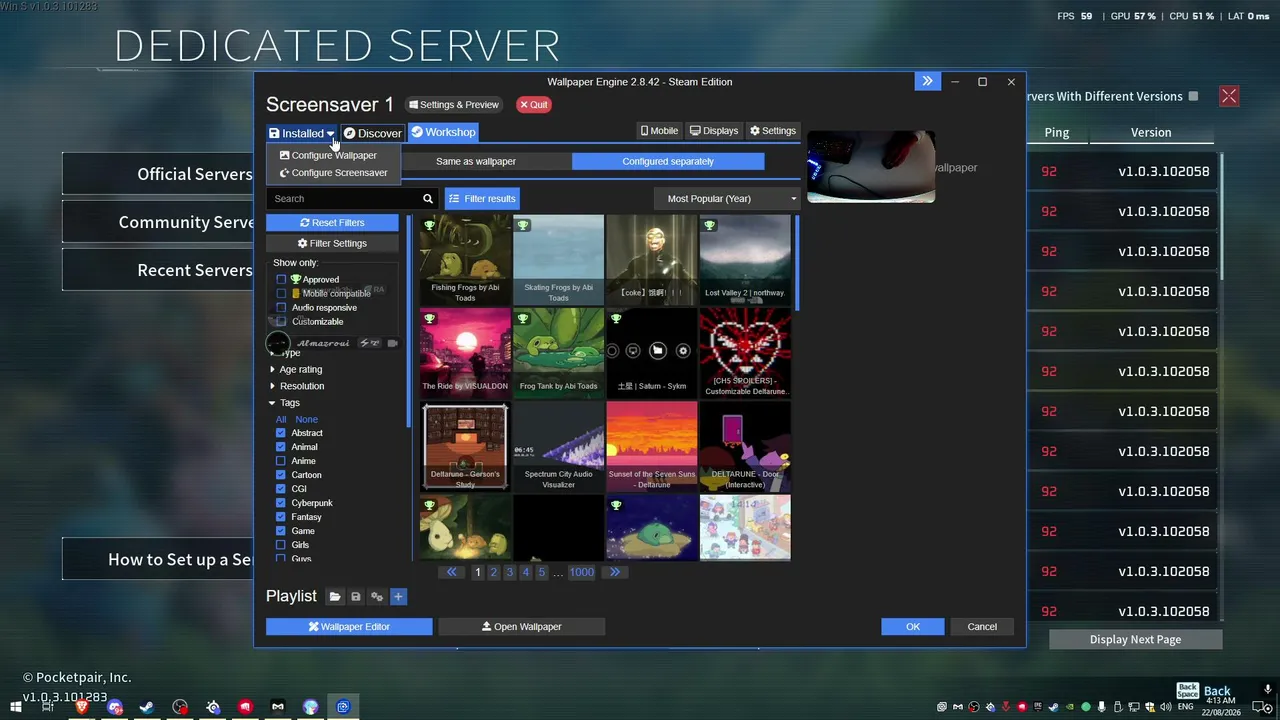Click the Wallpaper Engine taskbar icon

[343, 707]
